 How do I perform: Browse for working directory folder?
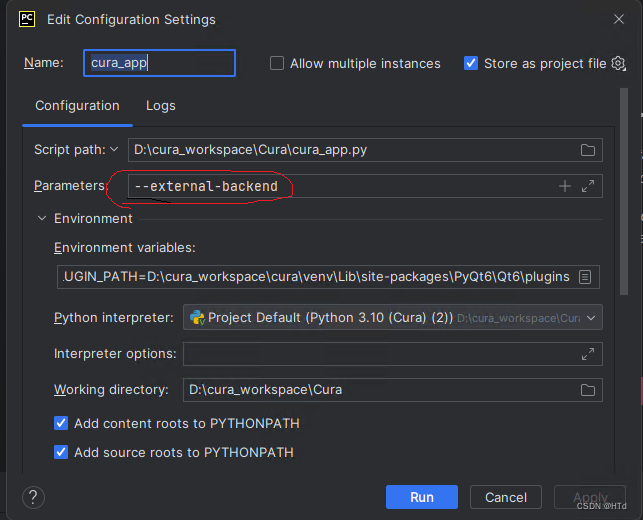click(x=588, y=389)
